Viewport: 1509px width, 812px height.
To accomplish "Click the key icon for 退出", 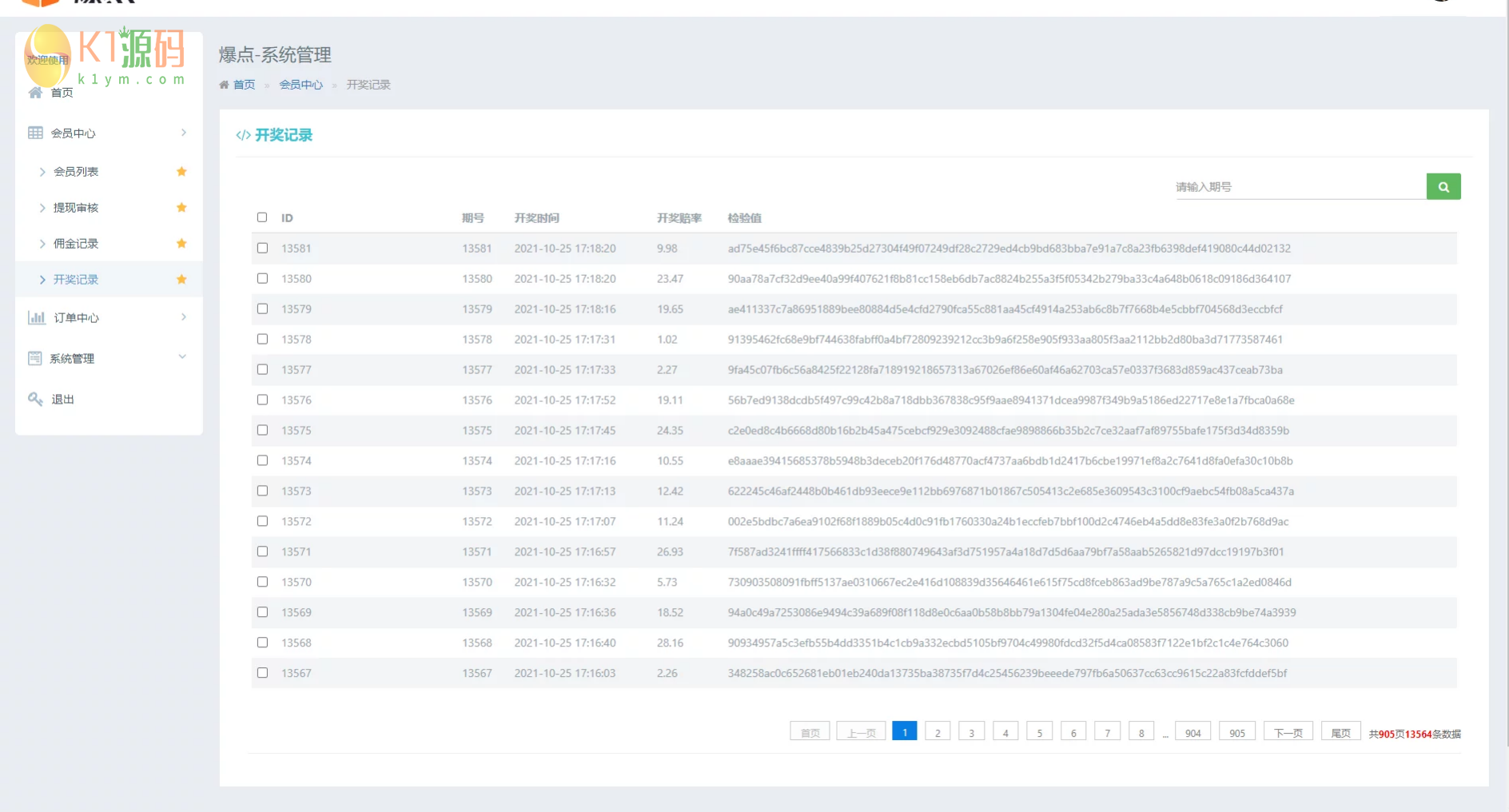I will pos(35,399).
